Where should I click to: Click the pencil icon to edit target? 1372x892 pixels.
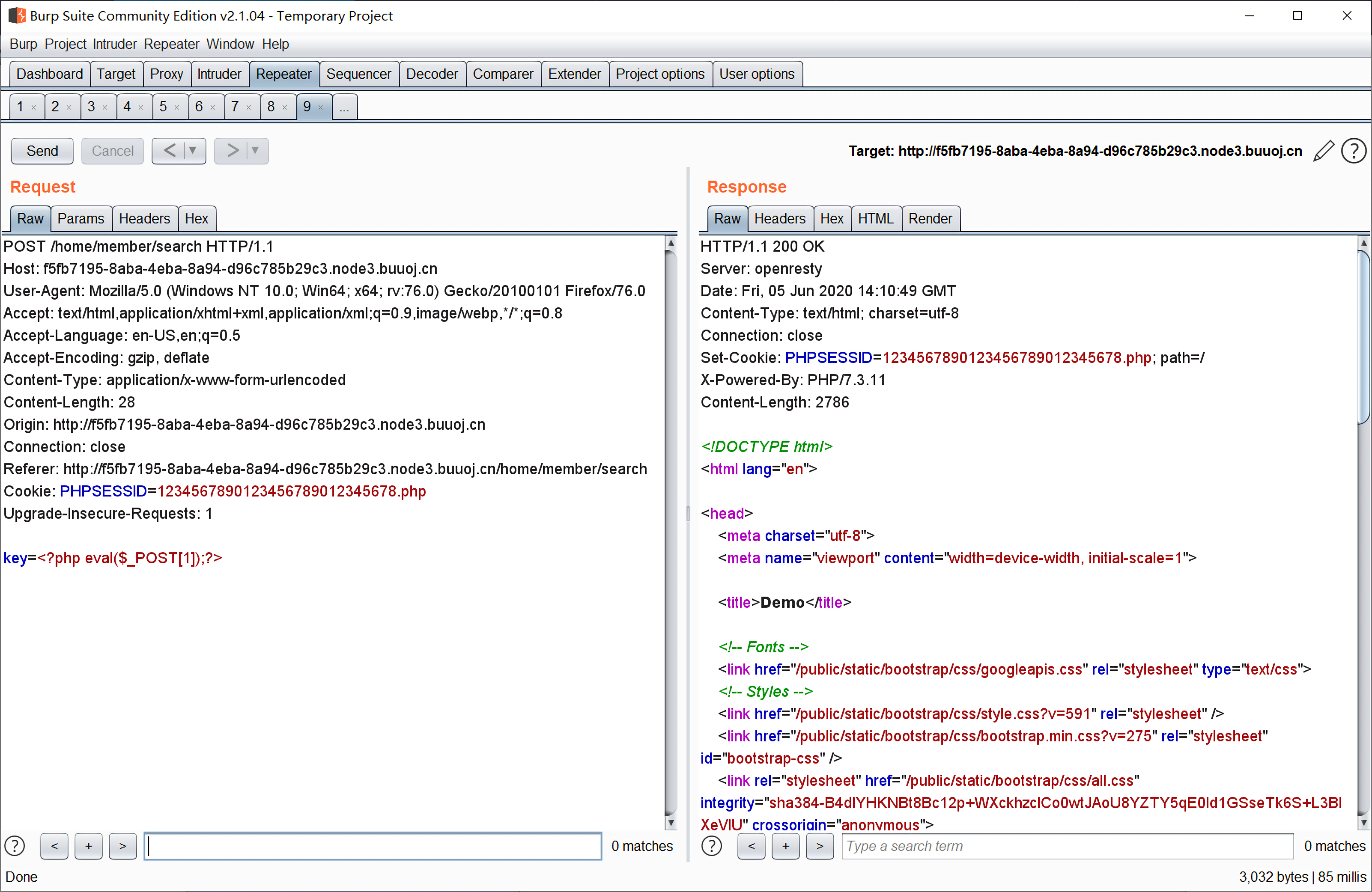coord(1324,151)
